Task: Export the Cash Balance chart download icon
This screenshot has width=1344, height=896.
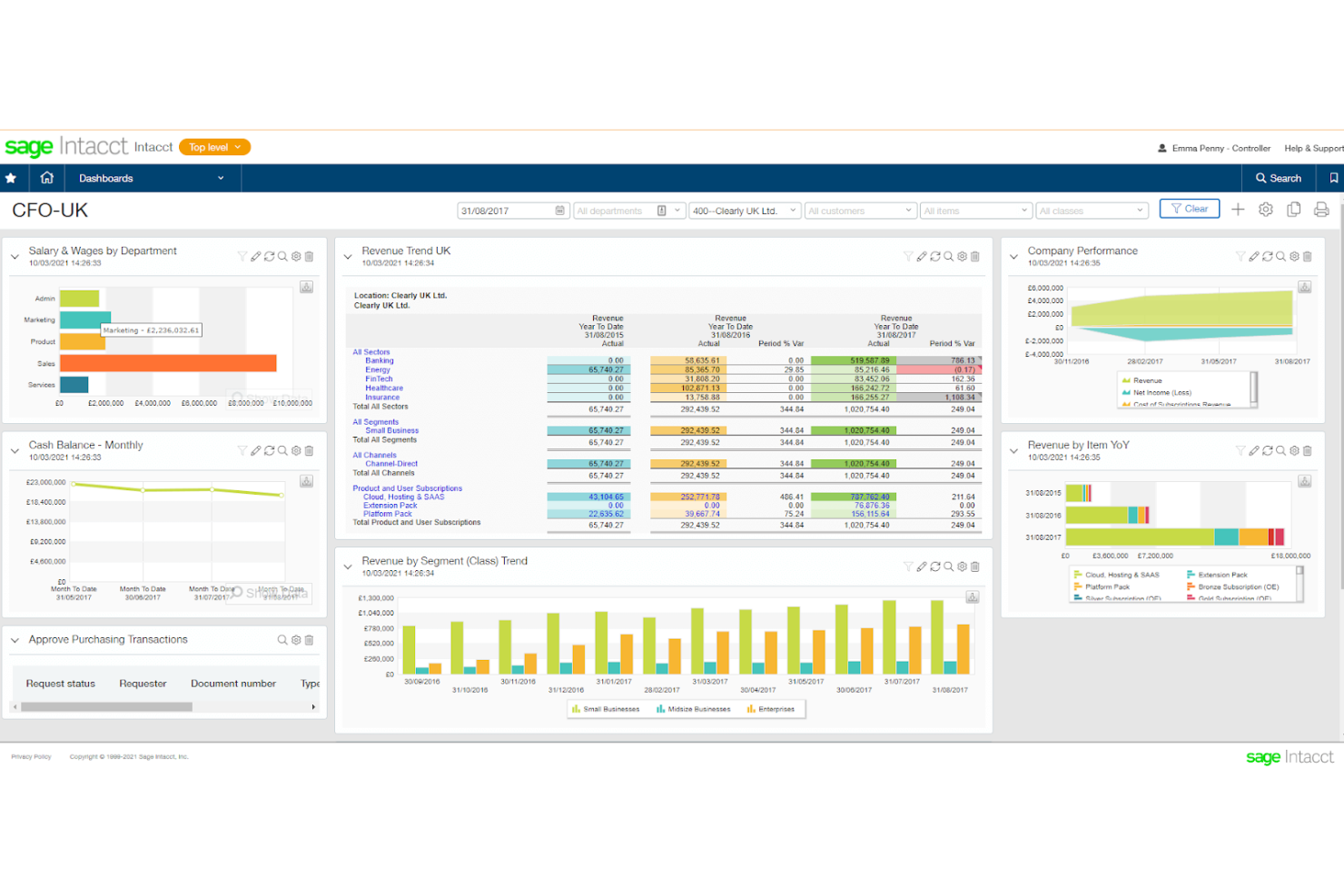Action: pos(307,481)
